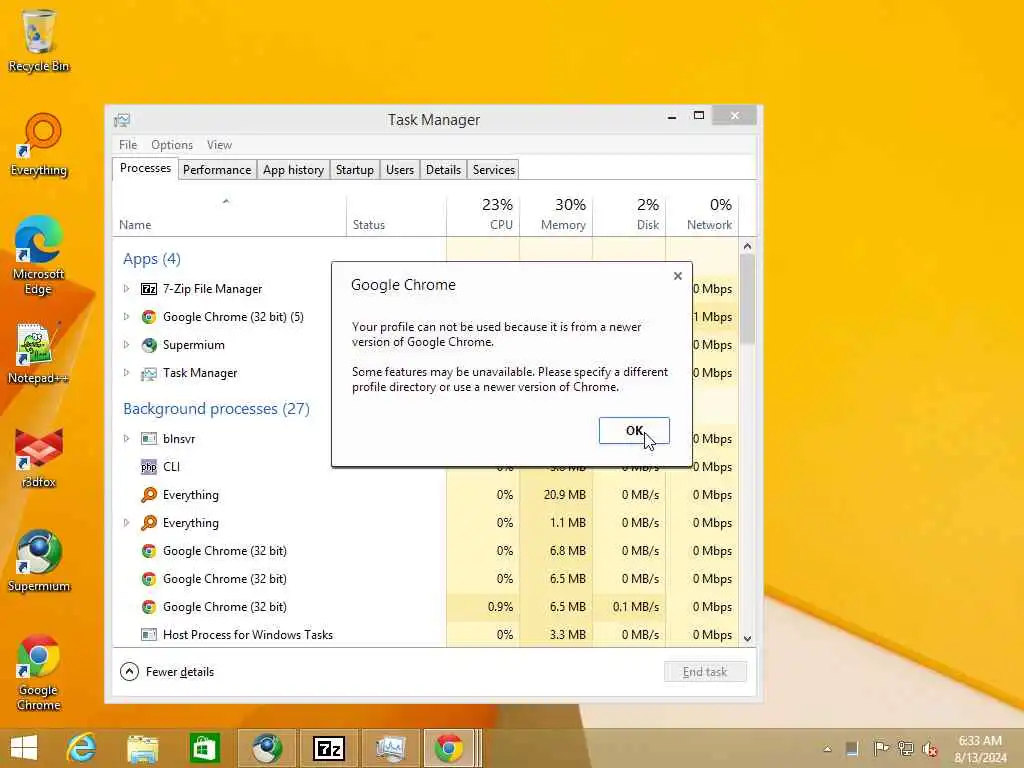
Task: Click the Task Manager app row icon
Action: coord(149,373)
